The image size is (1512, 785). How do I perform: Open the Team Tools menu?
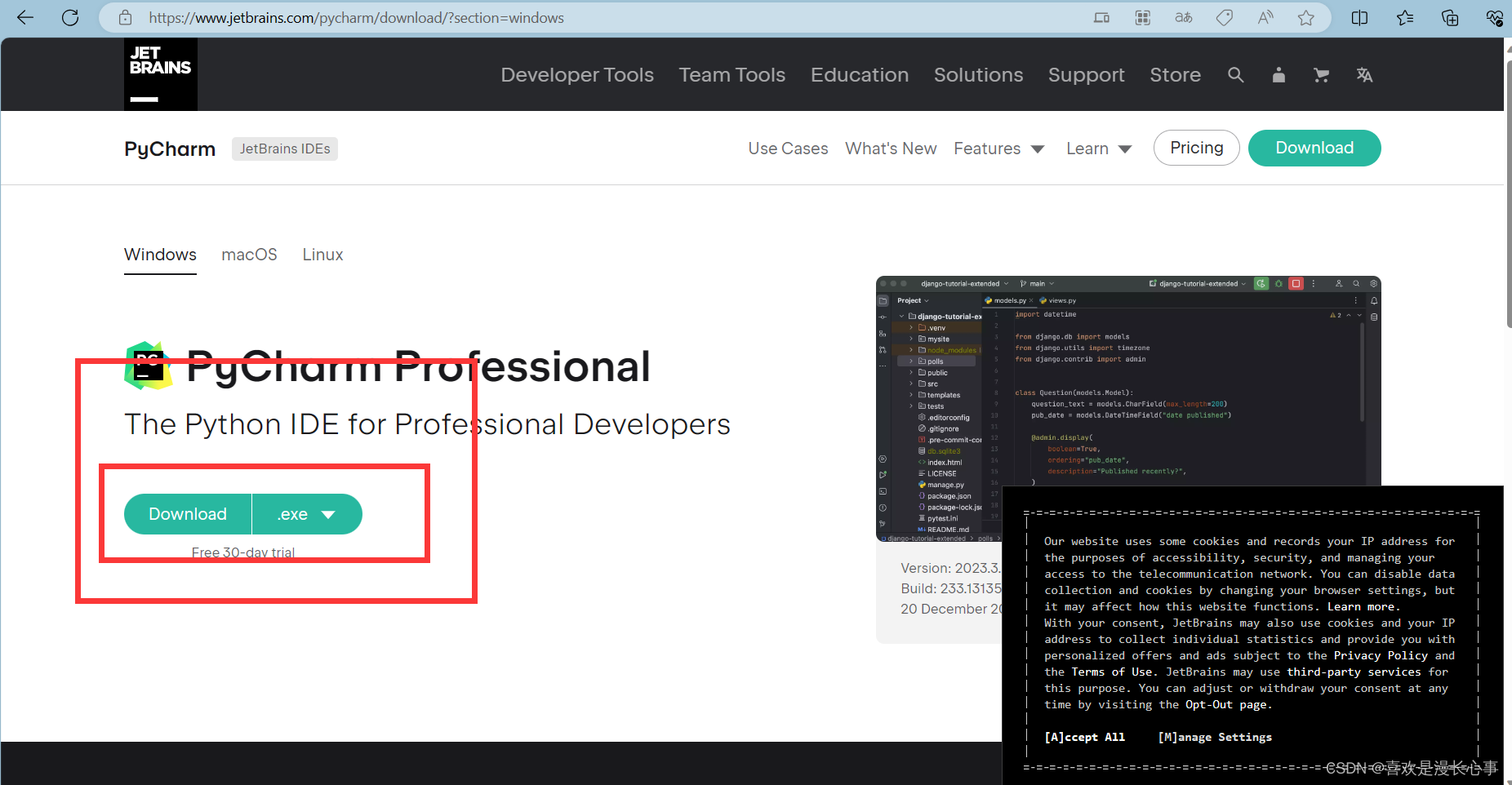point(732,75)
